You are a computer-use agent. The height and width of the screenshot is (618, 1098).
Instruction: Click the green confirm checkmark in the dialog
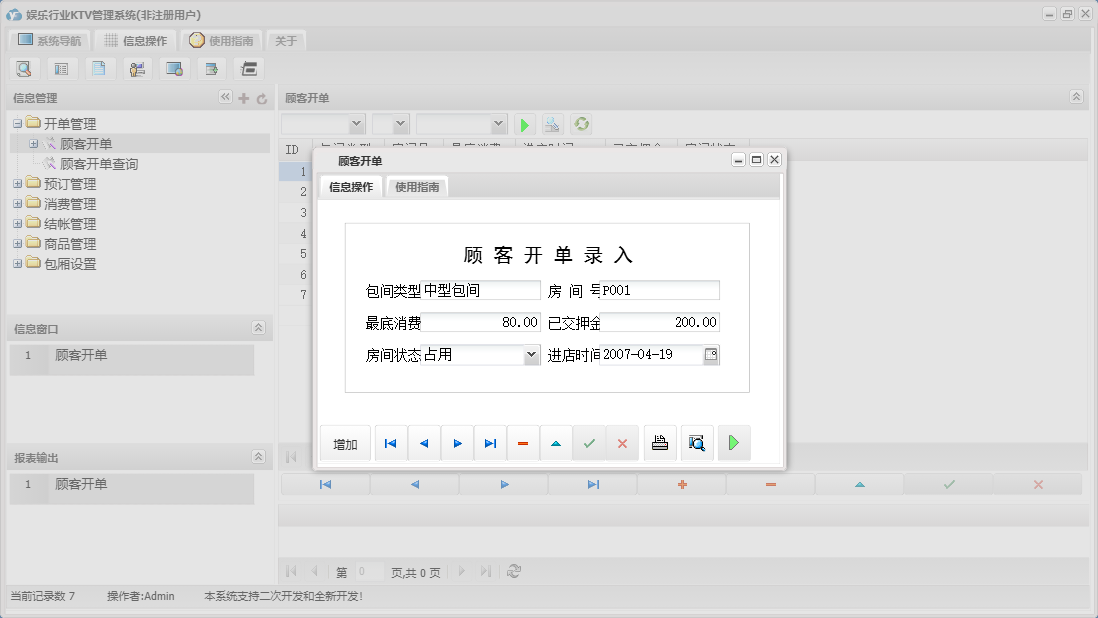tap(590, 442)
